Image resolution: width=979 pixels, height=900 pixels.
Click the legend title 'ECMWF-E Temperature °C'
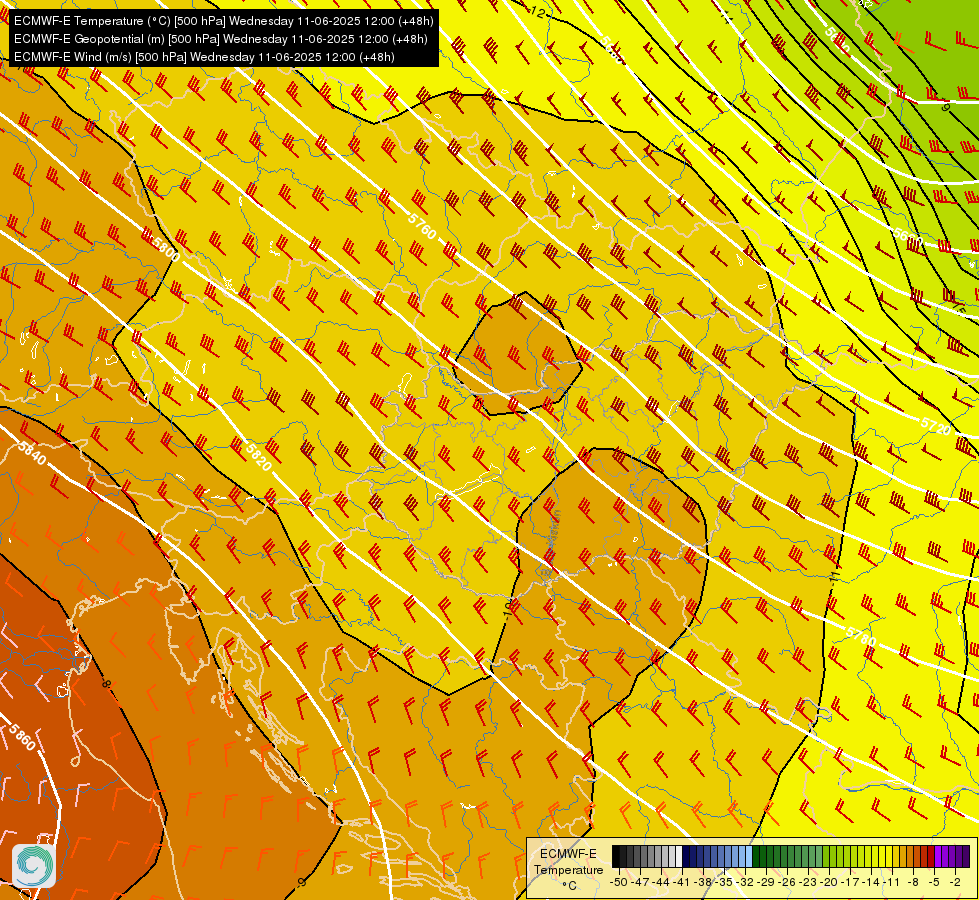pyautogui.click(x=568, y=869)
